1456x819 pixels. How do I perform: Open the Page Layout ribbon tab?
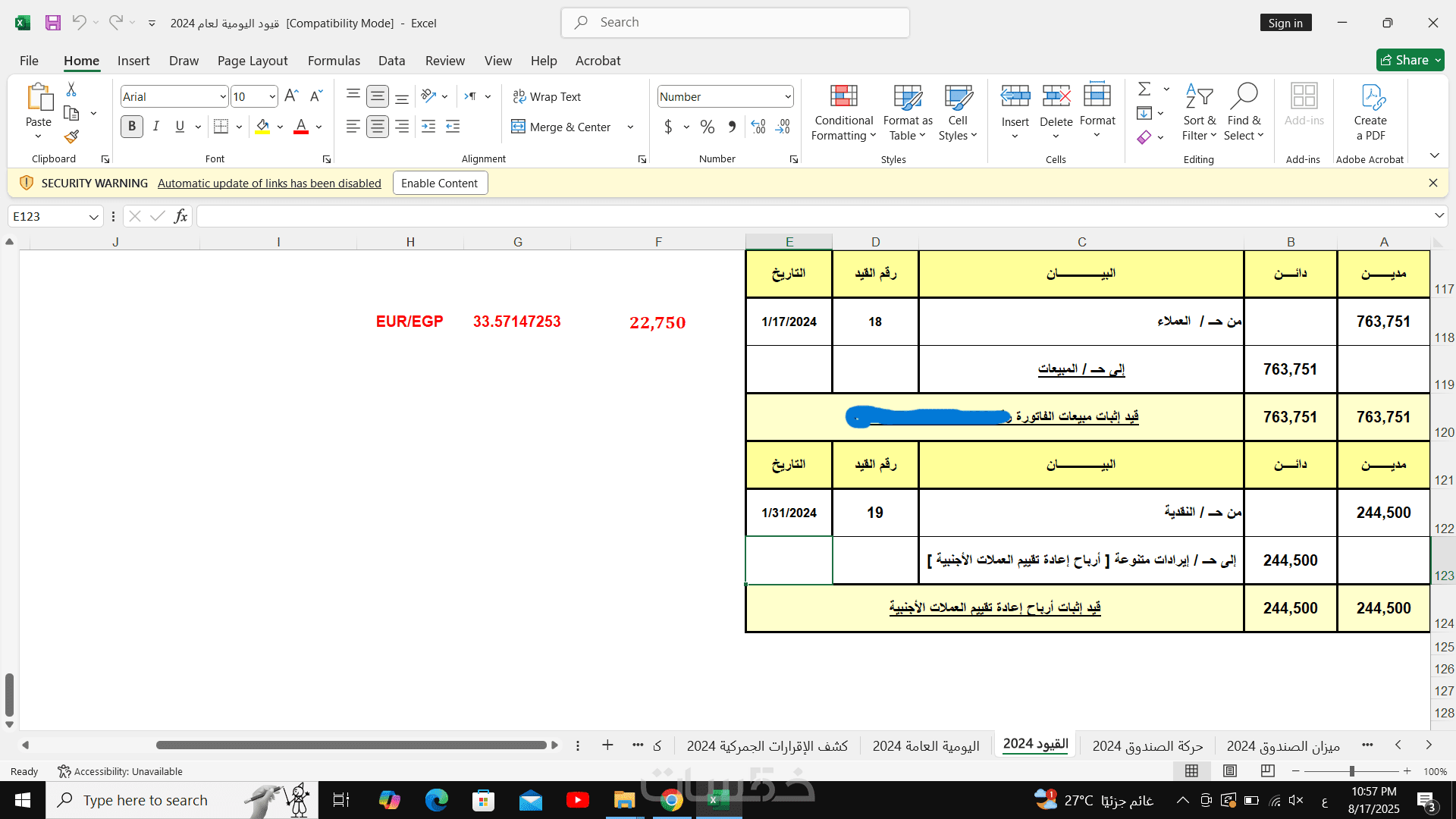[252, 61]
